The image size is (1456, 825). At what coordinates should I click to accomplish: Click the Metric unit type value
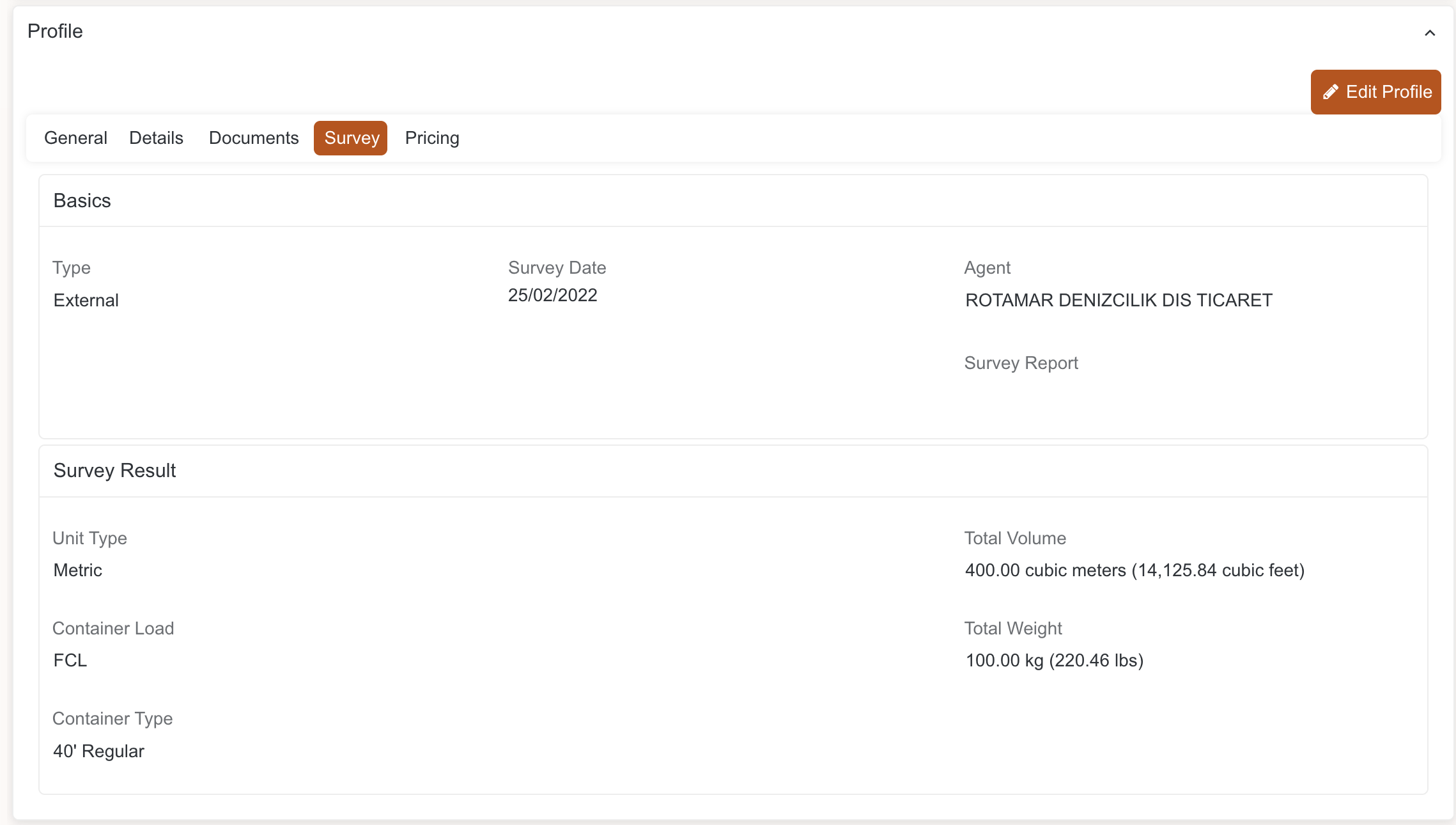tap(78, 570)
